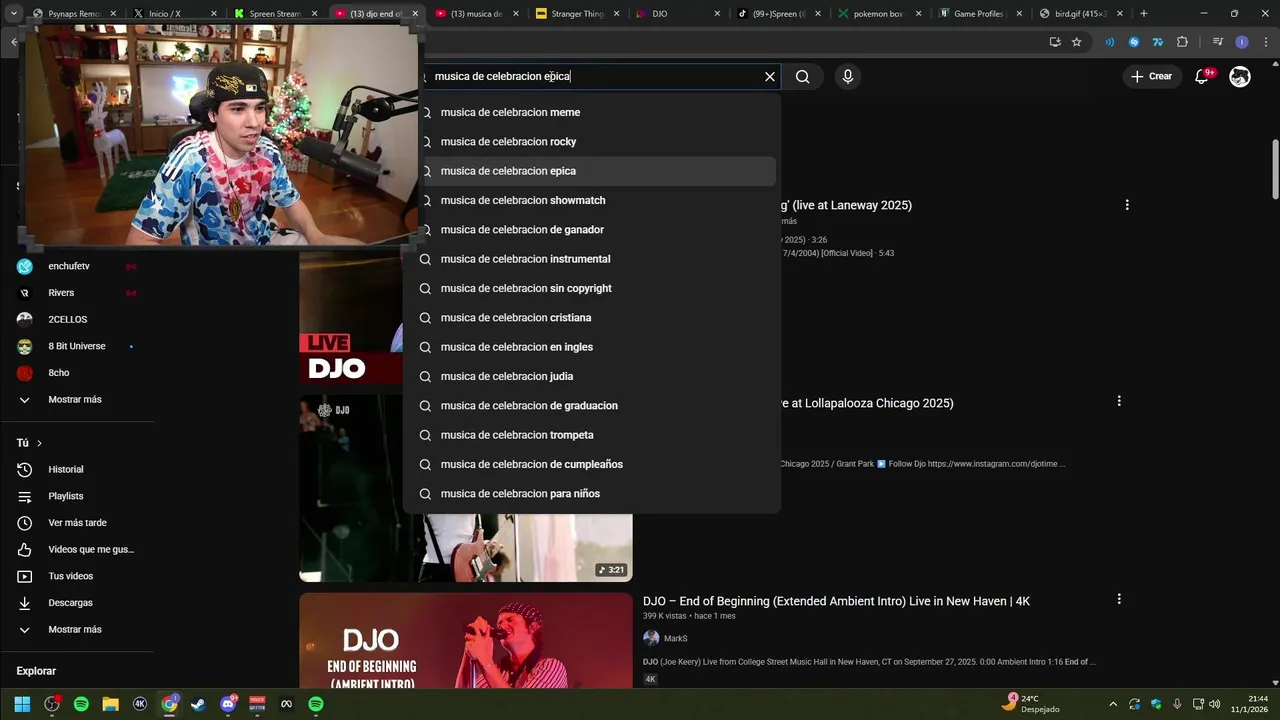Open the account avatar menu
The image size is (1280, 720).
1240,77
